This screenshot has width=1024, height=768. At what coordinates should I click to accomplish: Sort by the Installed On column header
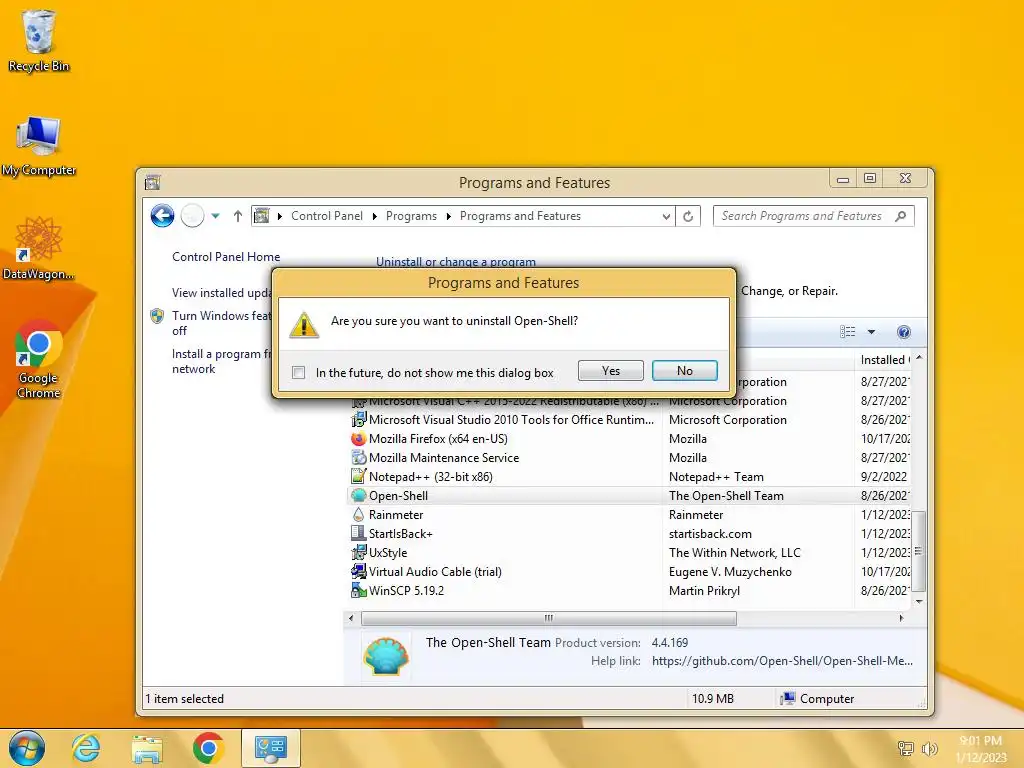[x=884, y=359]
